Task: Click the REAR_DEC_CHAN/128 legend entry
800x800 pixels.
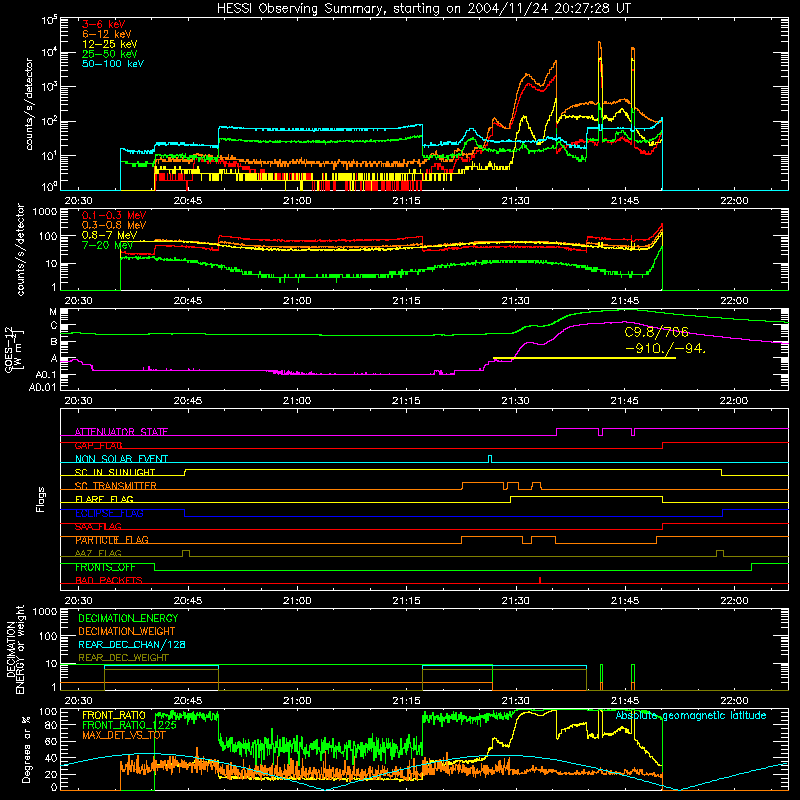Action: point(132,644)
